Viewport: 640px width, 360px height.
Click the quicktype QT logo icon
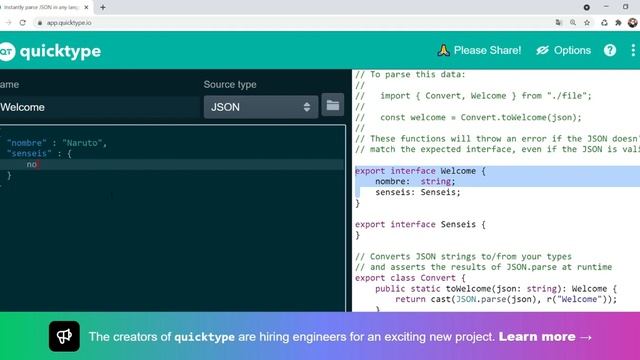point(7,51)
